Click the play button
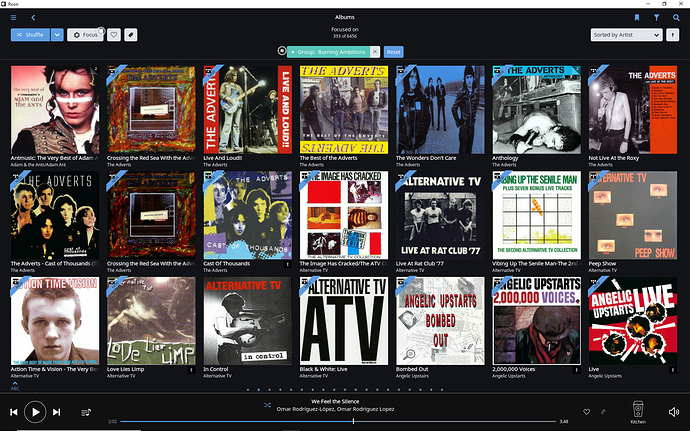Viewport: 690px width, 431px height. click(x=35, y=412)
